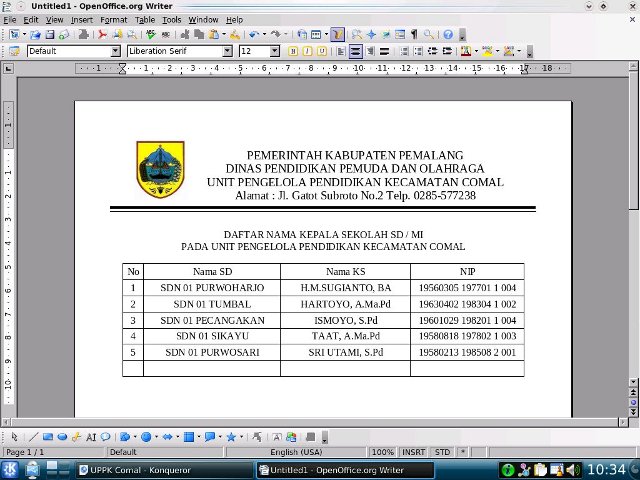Send document as e-mail icon

point(64,35)
